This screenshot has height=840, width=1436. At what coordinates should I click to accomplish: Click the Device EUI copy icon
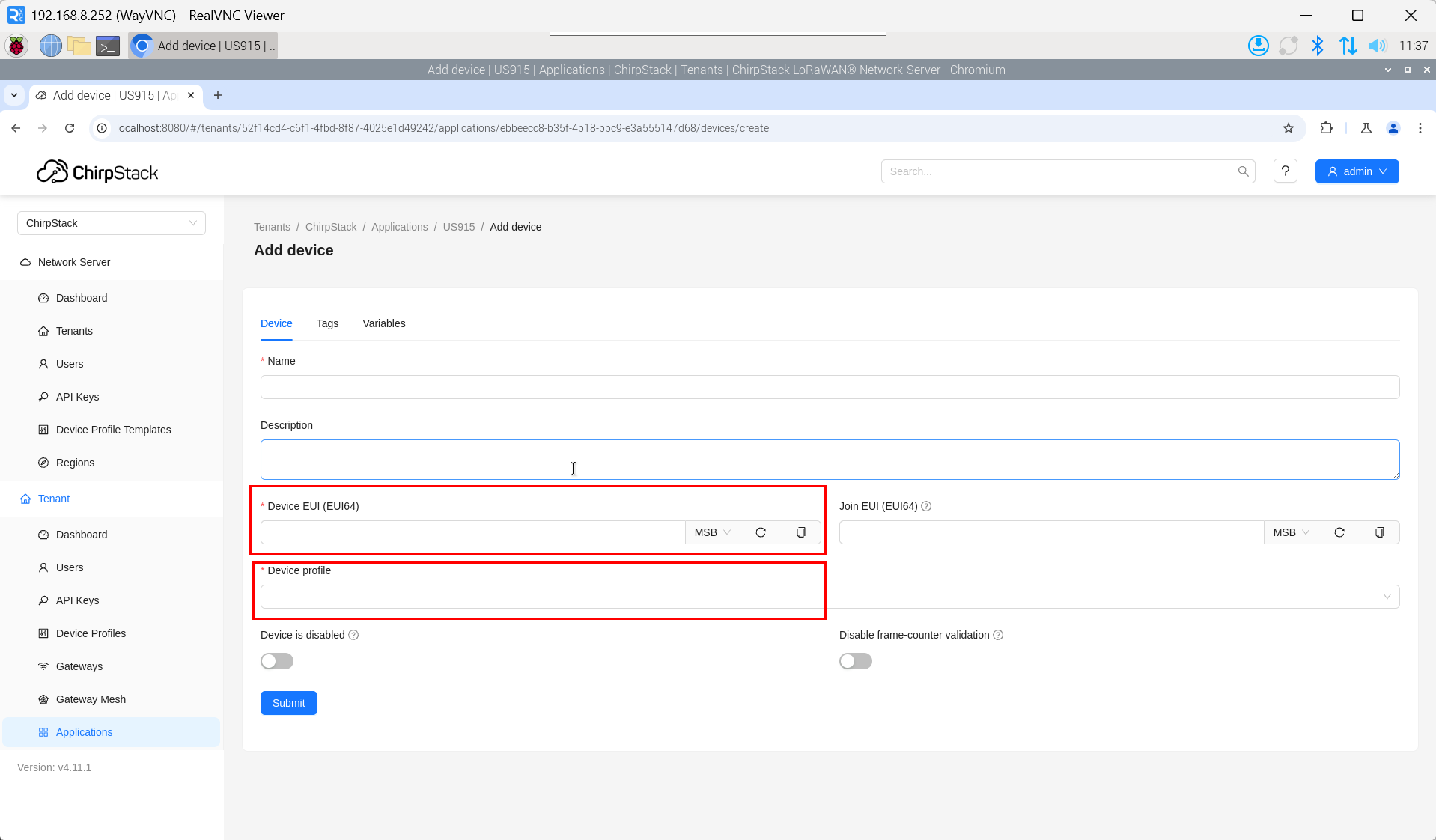pos(800,532)
